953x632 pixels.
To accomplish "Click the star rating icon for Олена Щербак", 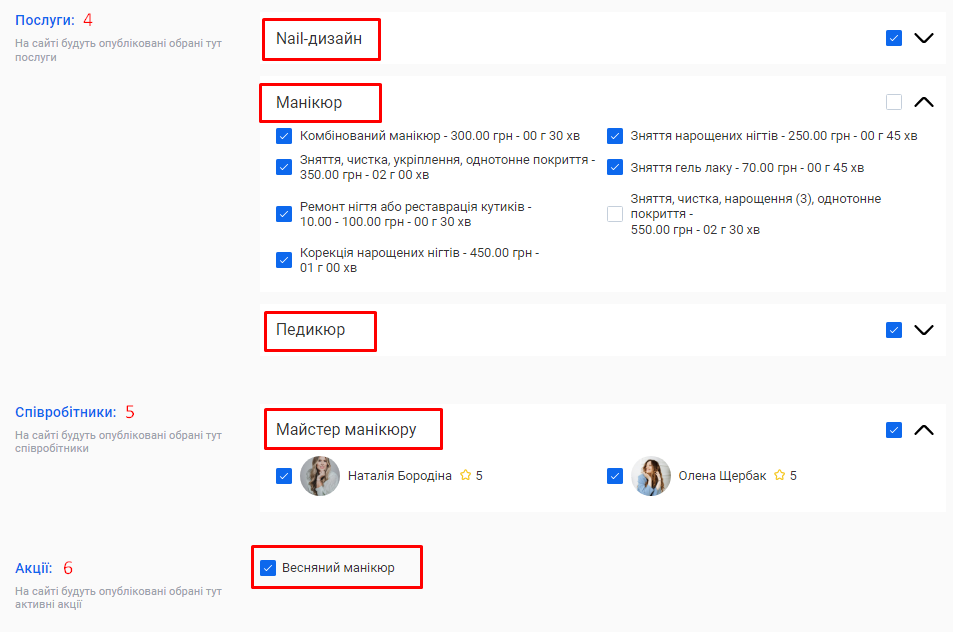I will 779,476.
